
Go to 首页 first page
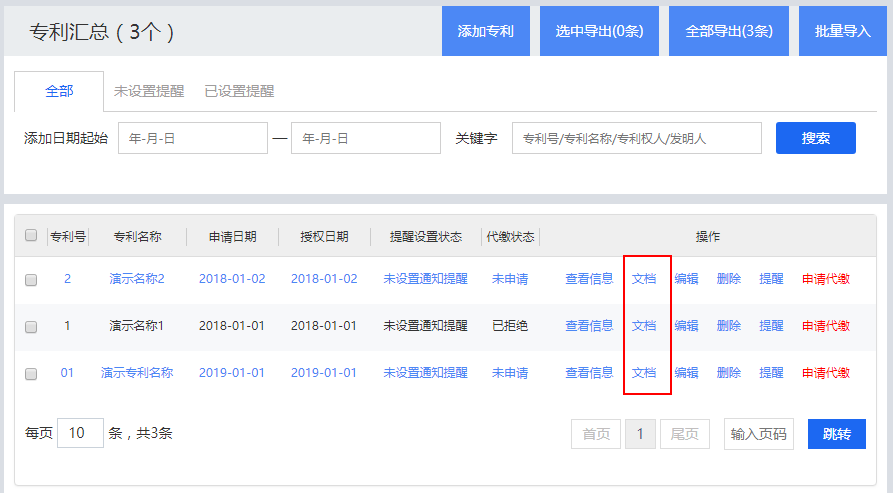596,434
